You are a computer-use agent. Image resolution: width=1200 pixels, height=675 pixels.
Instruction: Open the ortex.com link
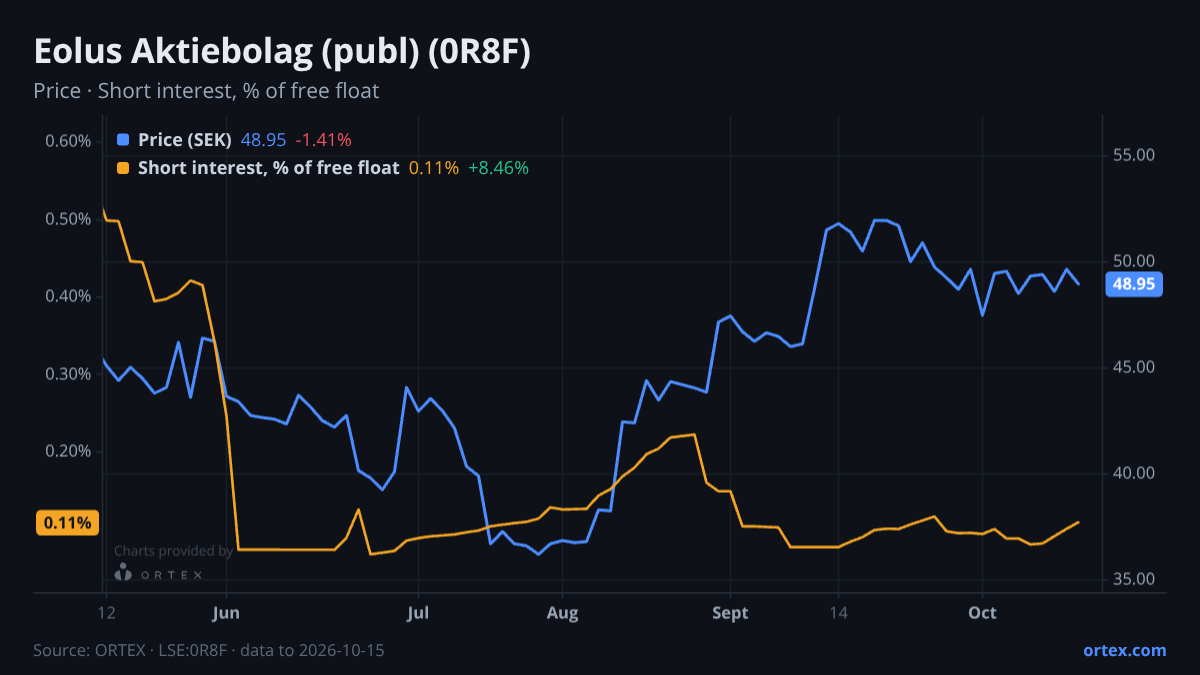click(1124, 650)
